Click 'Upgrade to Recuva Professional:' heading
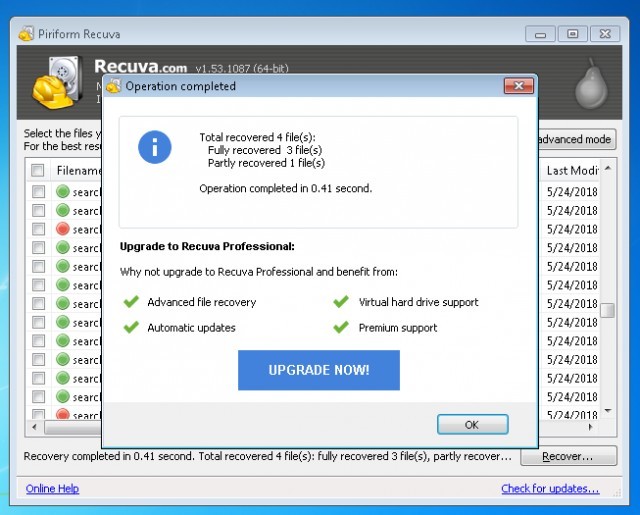 pyautogui.click(x=207, y=246)
